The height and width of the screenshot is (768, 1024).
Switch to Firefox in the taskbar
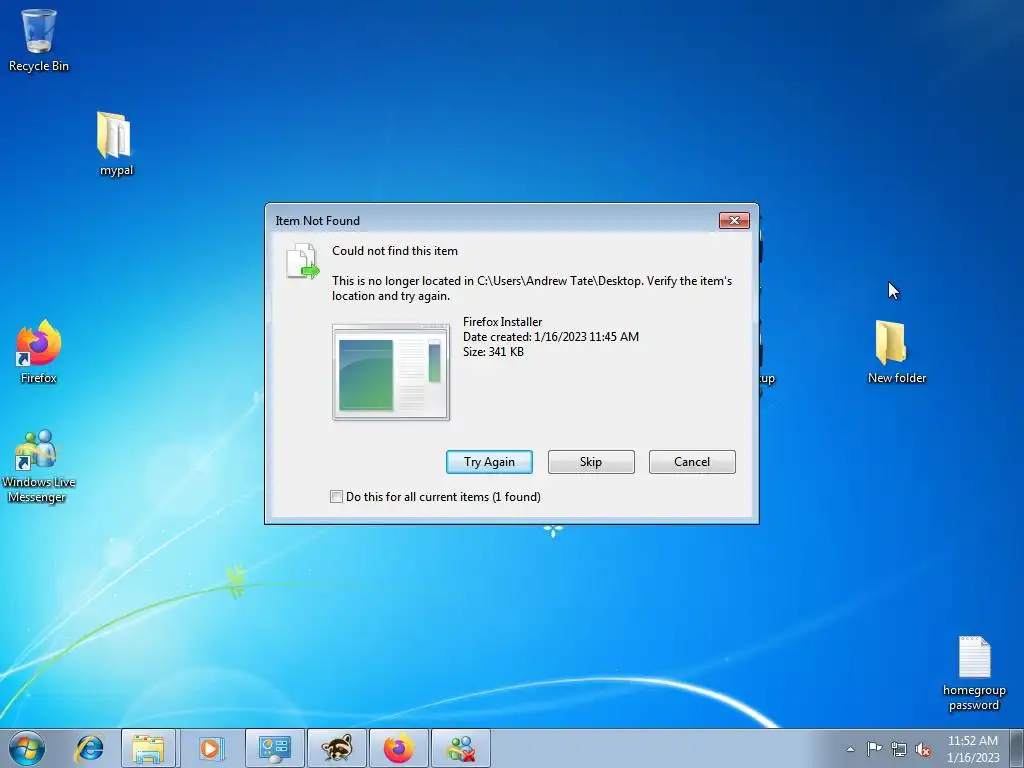[x=399, y=748]
